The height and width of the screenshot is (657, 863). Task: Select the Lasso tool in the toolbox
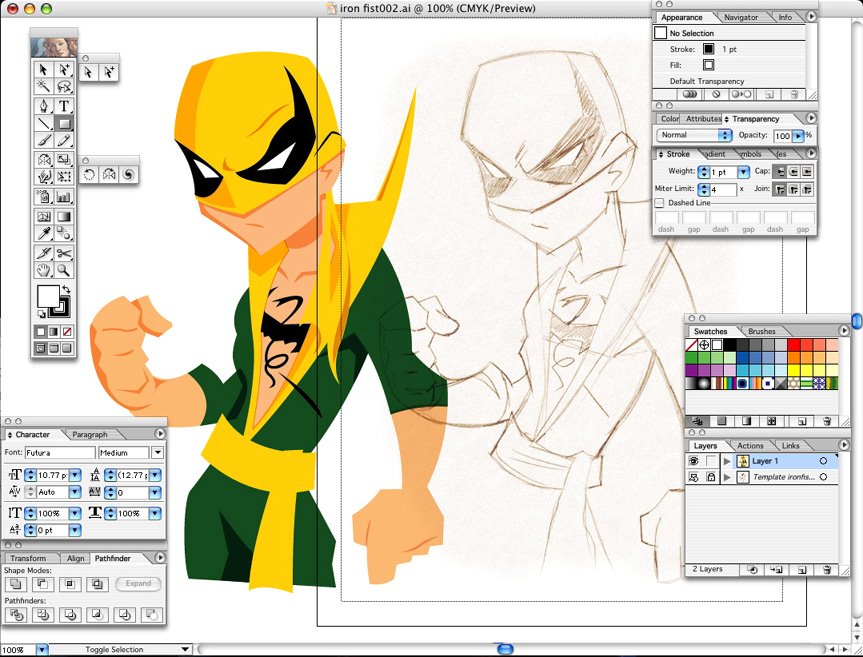(x=64, y=86)
